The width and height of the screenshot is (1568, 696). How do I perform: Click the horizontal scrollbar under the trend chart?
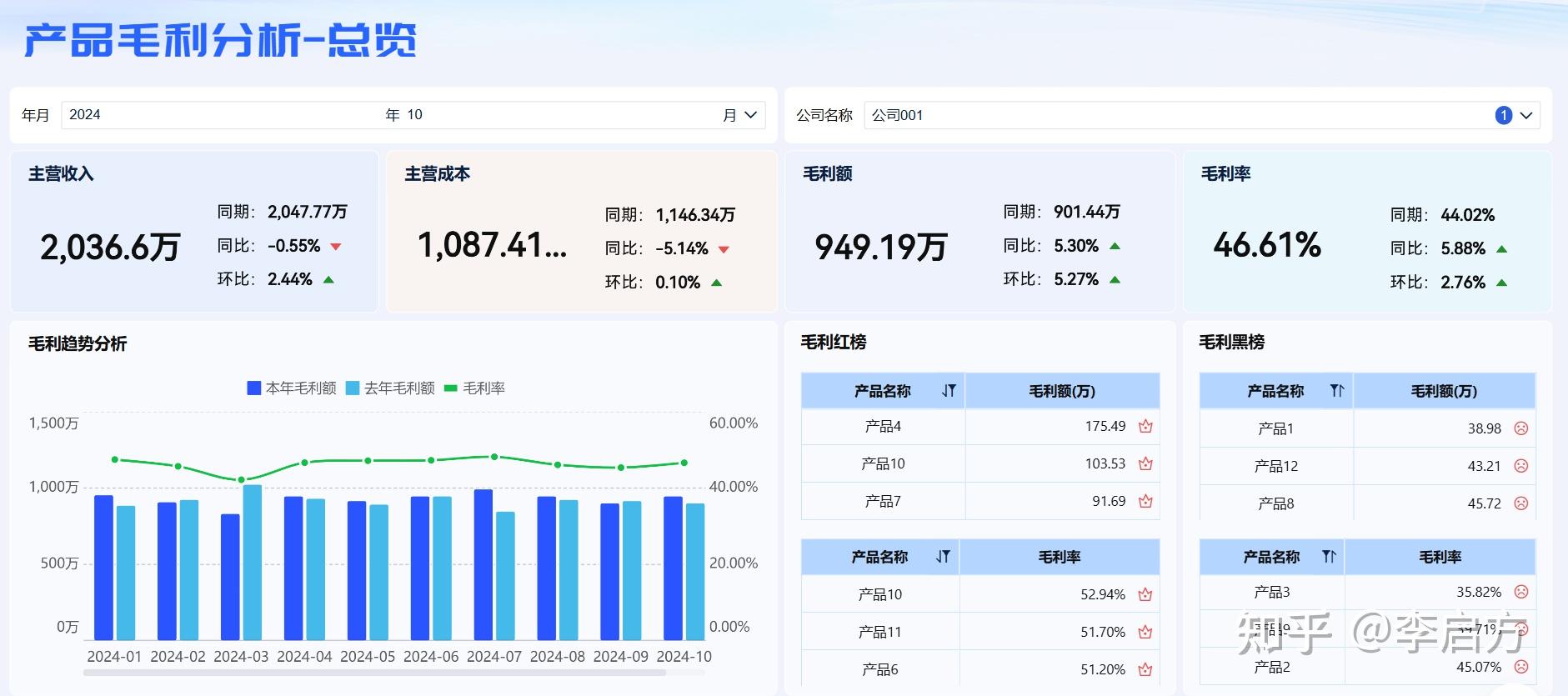tap(374, 673)
